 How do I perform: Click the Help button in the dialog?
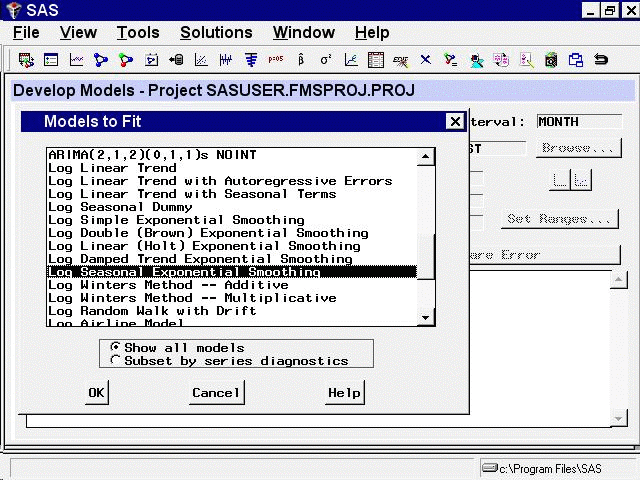(344, 393)
